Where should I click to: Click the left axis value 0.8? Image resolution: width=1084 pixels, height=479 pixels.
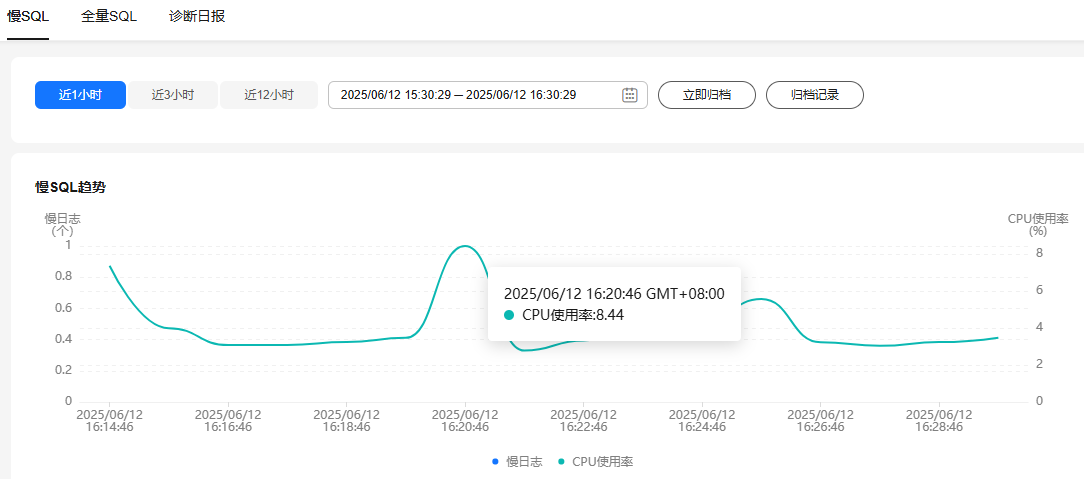point(64,276)
